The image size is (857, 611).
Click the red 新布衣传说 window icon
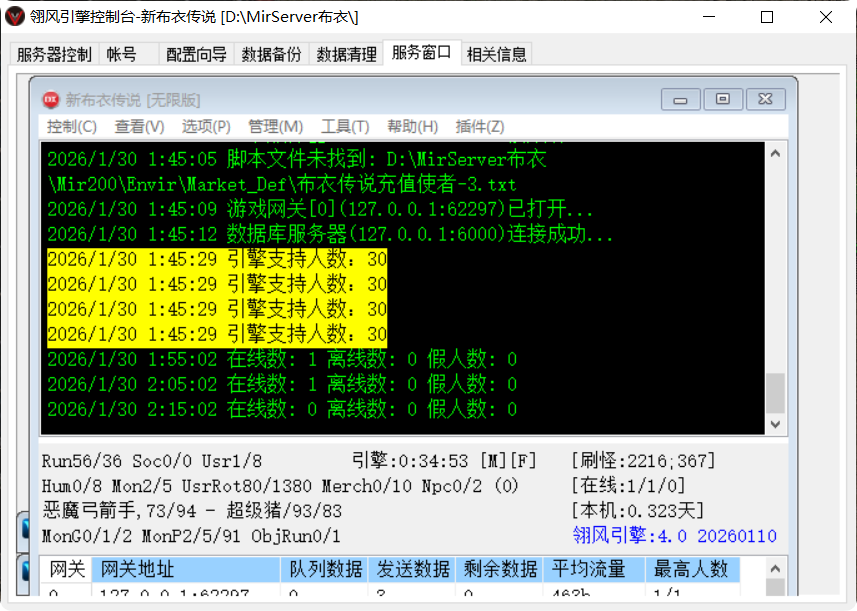tap(50, 98)
